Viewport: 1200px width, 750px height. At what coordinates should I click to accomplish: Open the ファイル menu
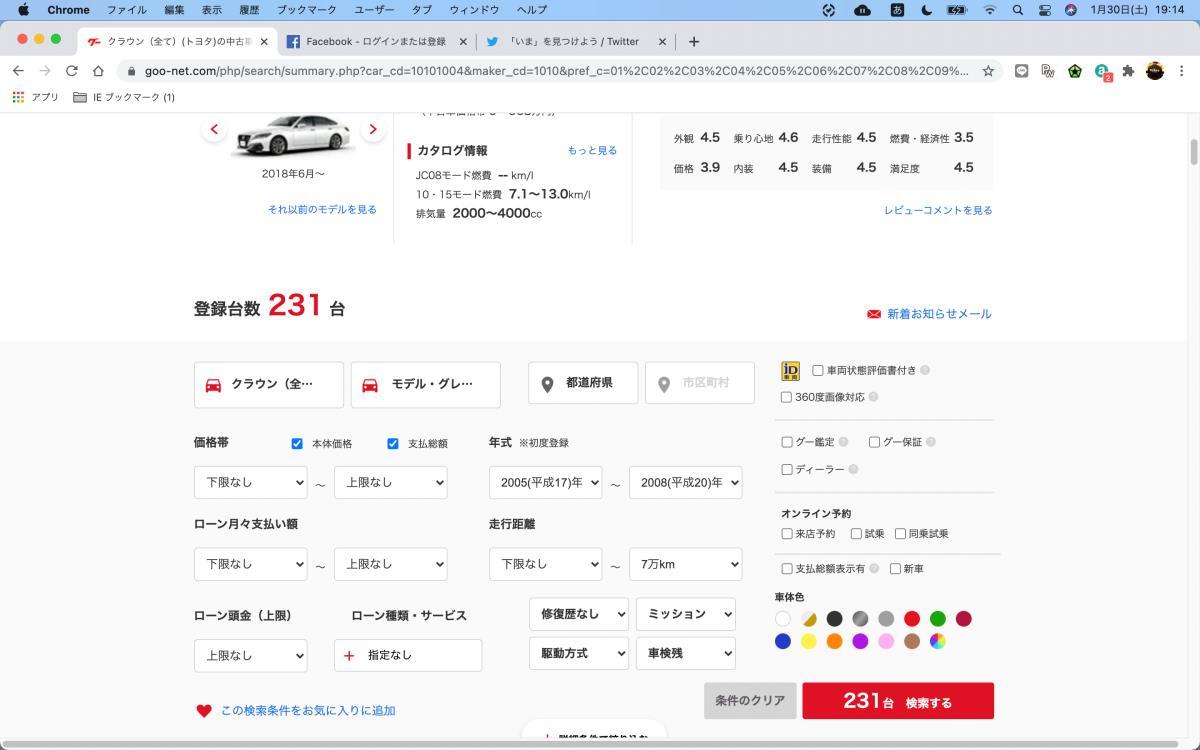(x=126, y=10)
